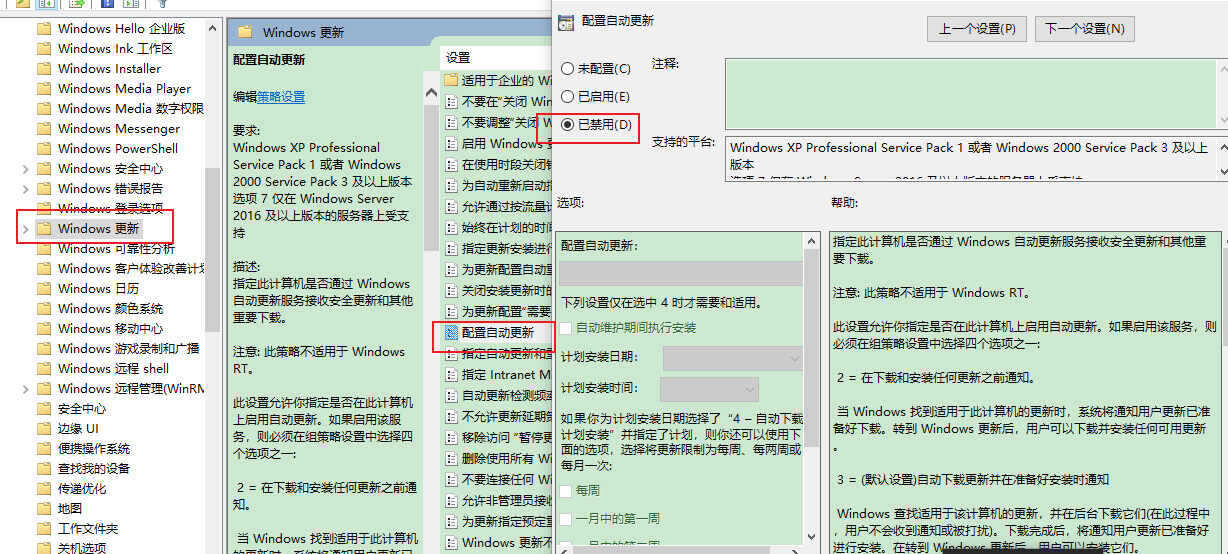This screenshot has width=1228, height=554.
Task: Click the folder icon next to Windows 日历
Action: (x=44, y=289)
